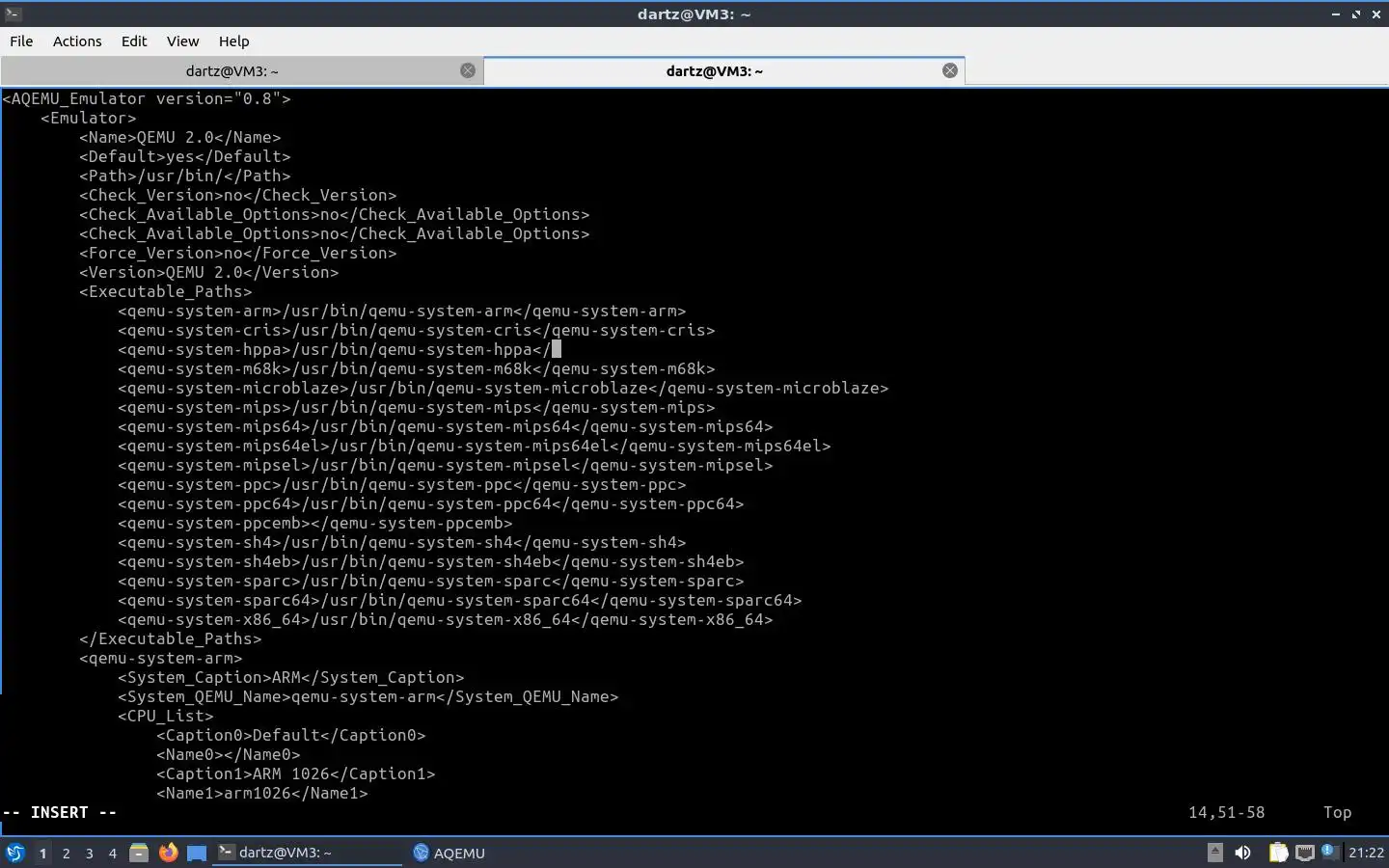Click the qemu-system-mipsel path line
This screenshot has width=1389, height=868.
(x=446, y=465)
